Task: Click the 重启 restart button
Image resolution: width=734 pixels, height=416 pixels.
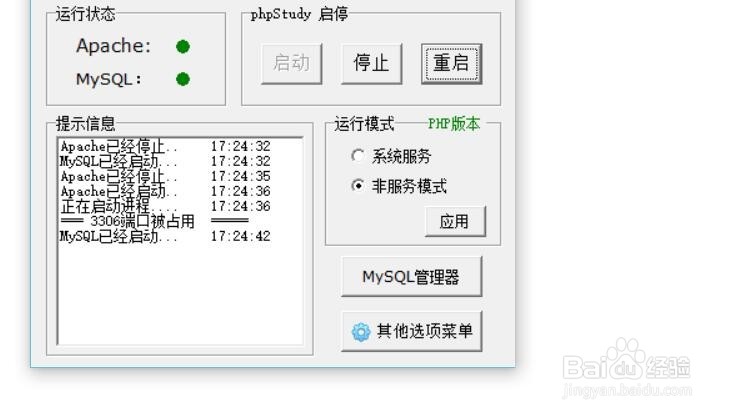Action: 451,64
